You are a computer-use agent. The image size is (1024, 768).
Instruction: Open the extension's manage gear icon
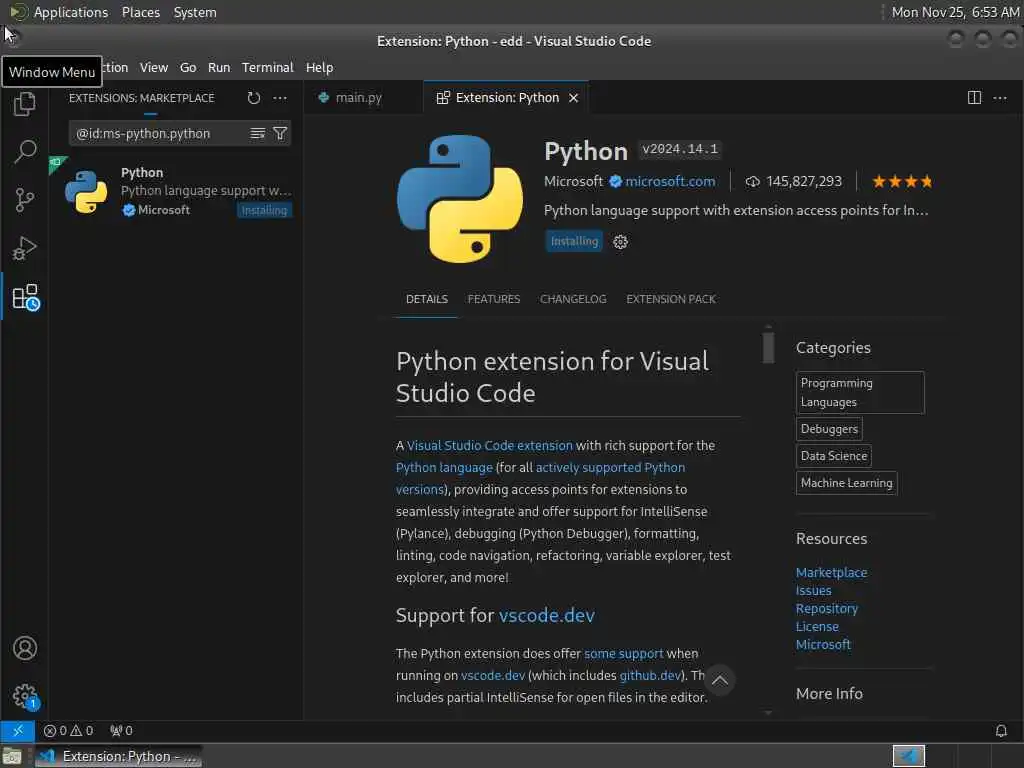pos(620,242)
